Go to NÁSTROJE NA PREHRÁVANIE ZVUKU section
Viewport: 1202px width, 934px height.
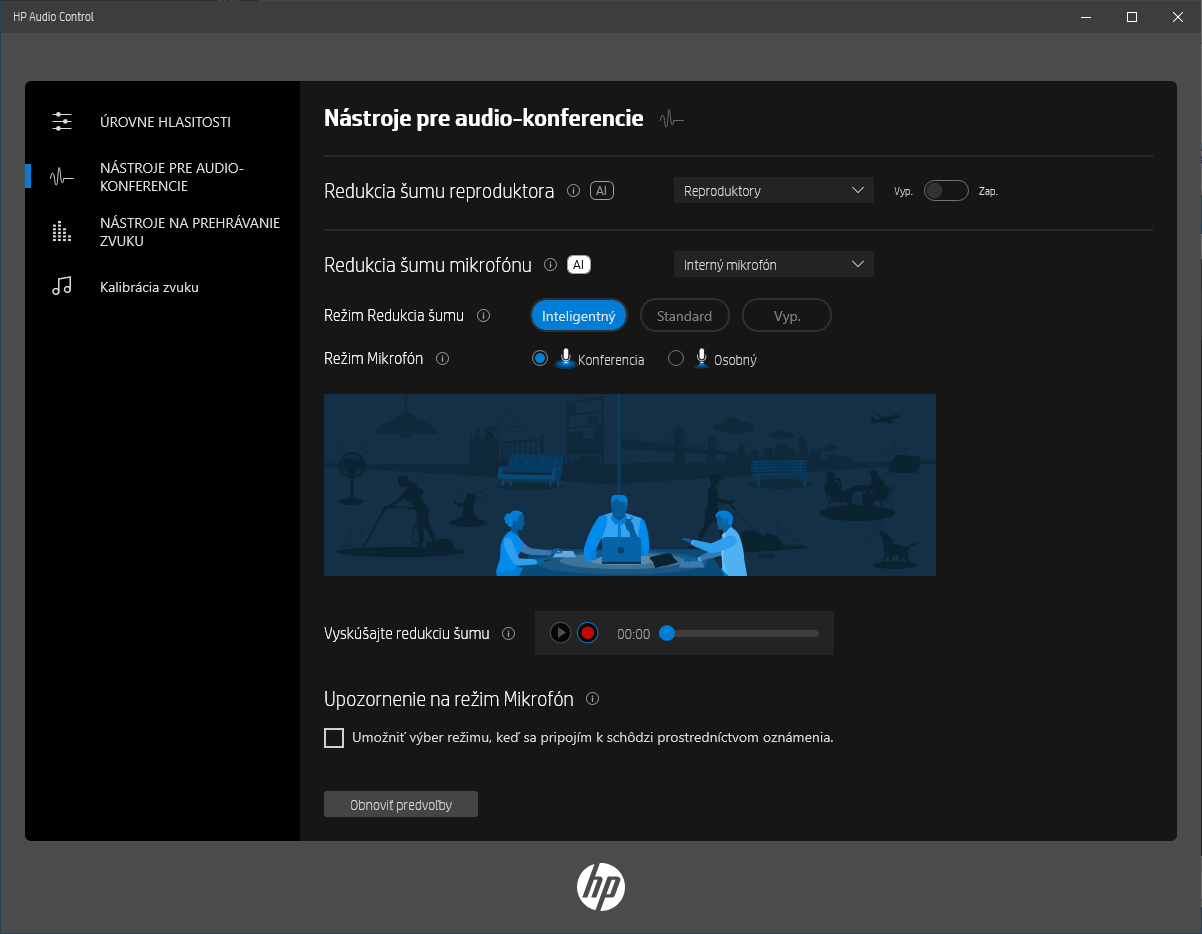point(189,232)
